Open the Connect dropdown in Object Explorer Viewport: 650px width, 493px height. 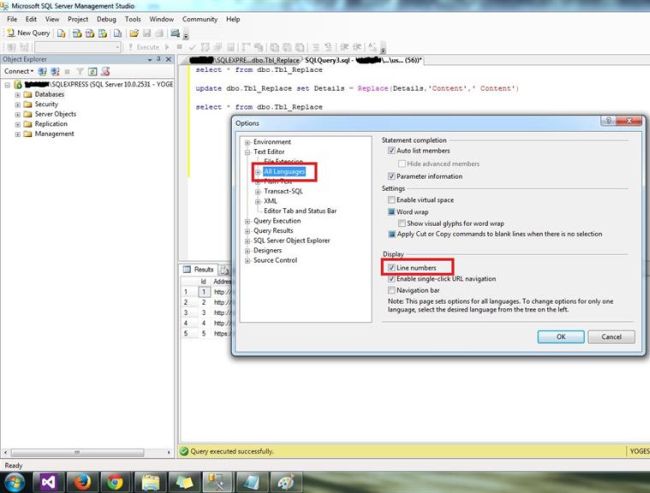[x=19, y=71]
